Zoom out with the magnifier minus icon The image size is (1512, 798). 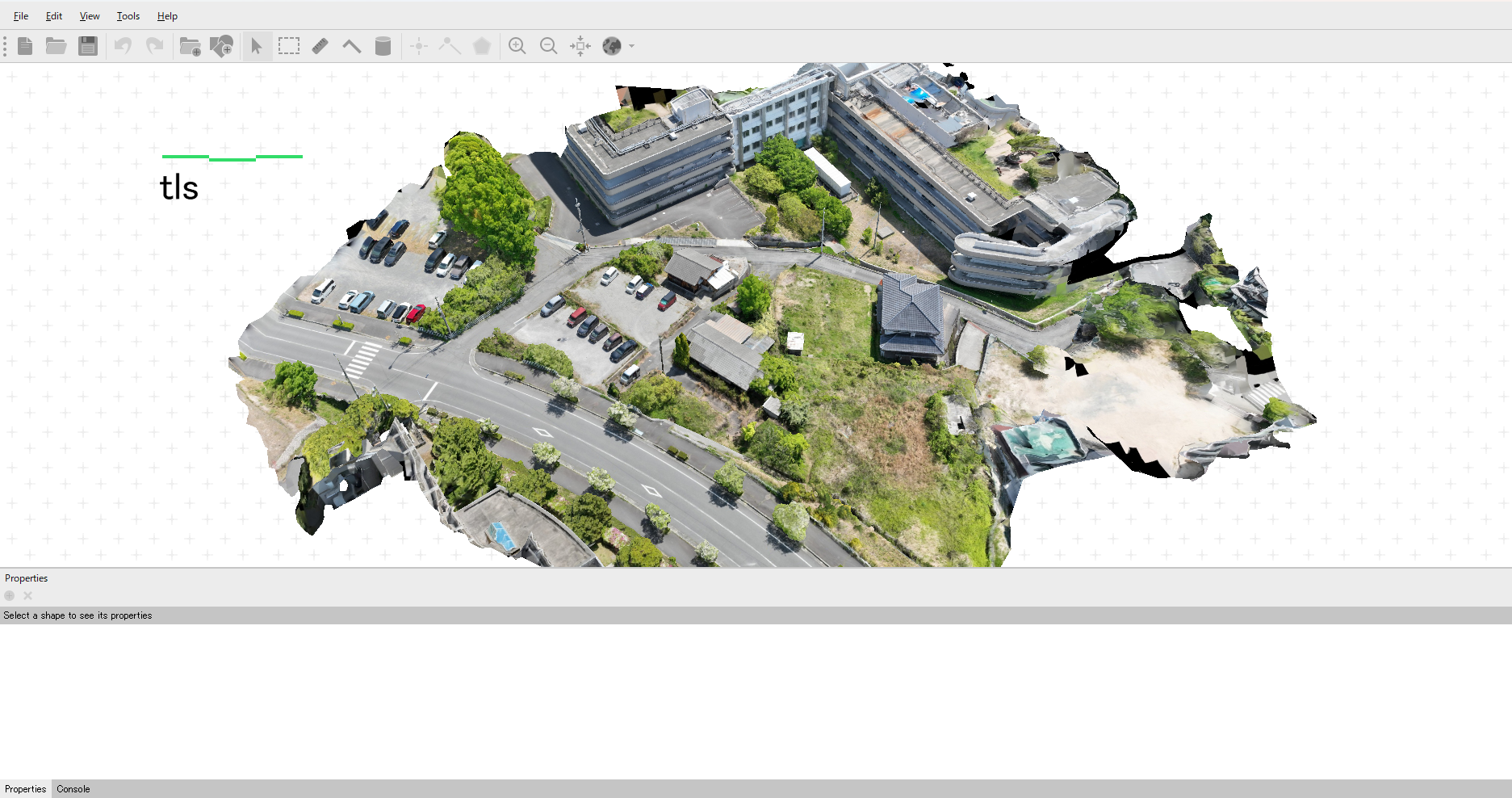[549, 46]
